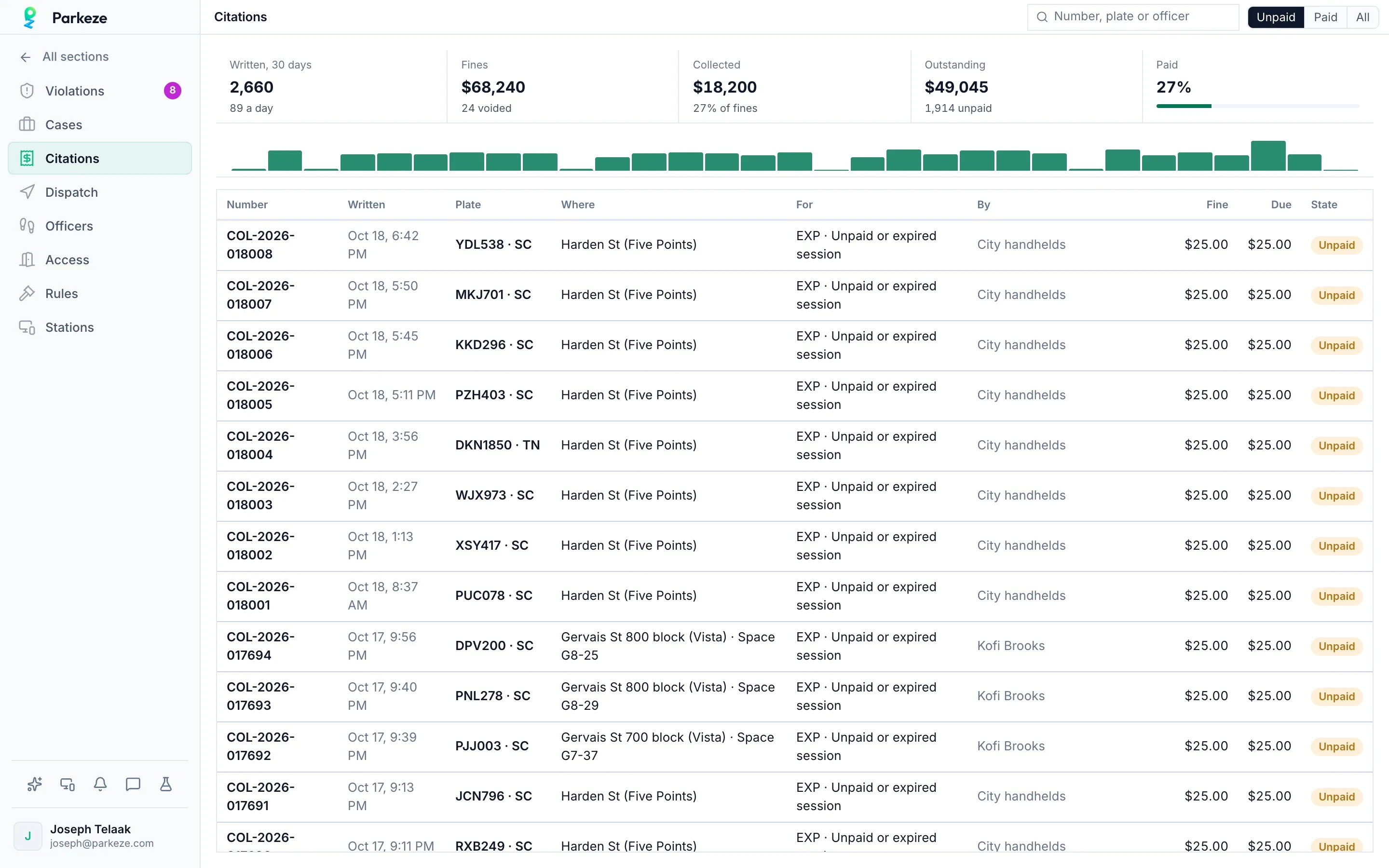Image resolution: width=1389 pixels, height=868 pixels.
Task: Sort by Fine column header
Action: (1217, 205)
